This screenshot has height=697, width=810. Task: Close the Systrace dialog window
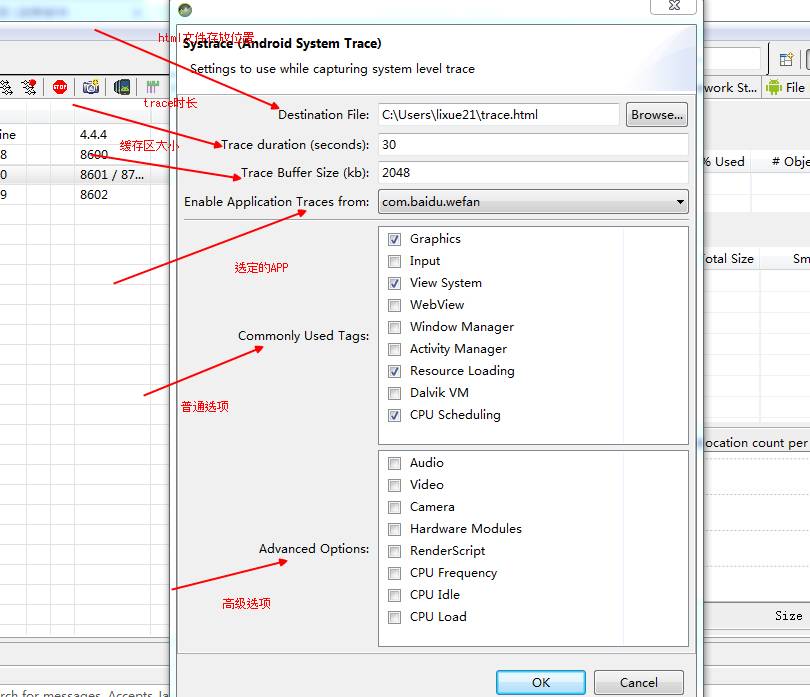(x=674, y=6)
